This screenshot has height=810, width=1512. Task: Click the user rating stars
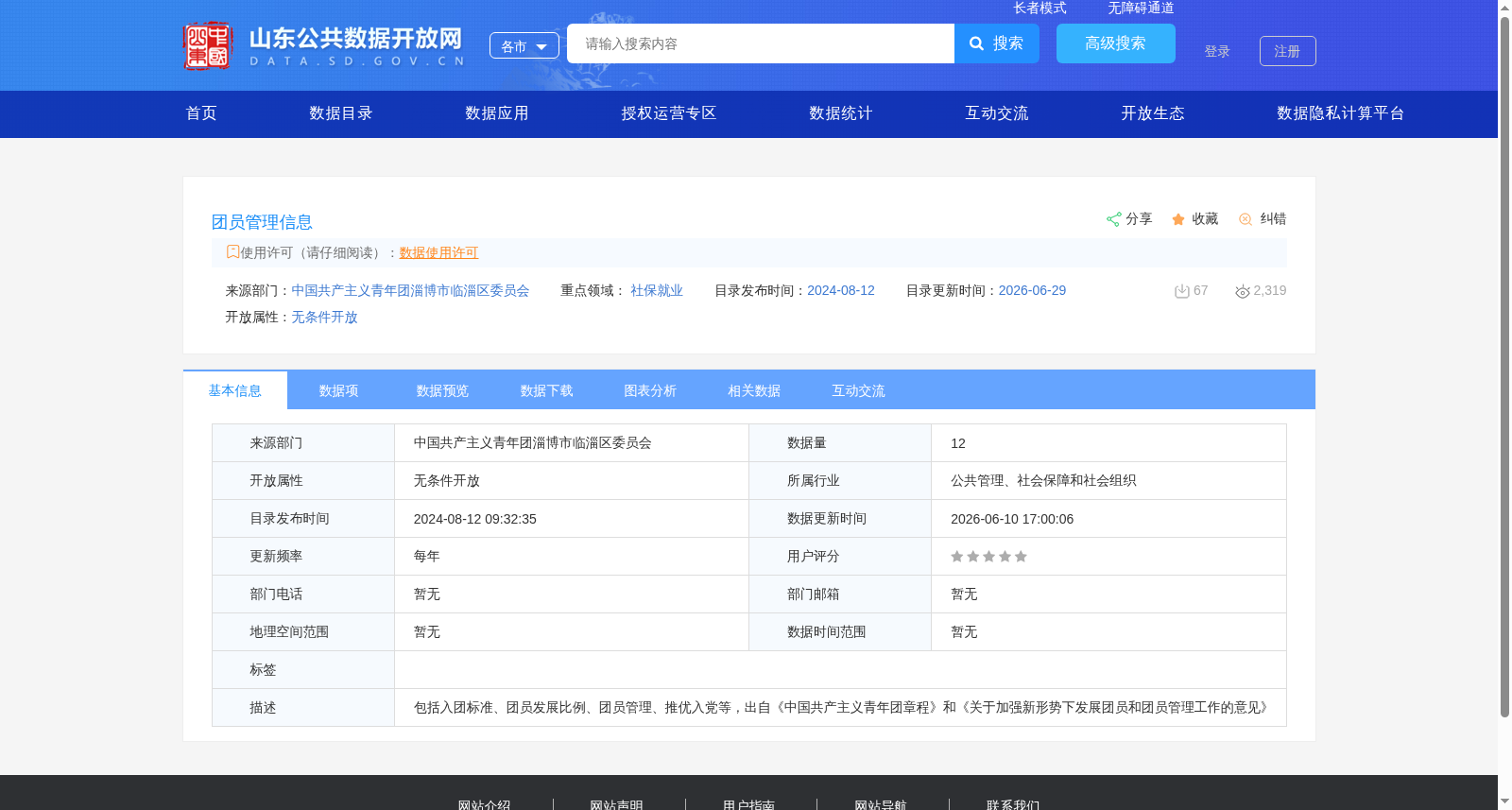(x=988, y=557)
